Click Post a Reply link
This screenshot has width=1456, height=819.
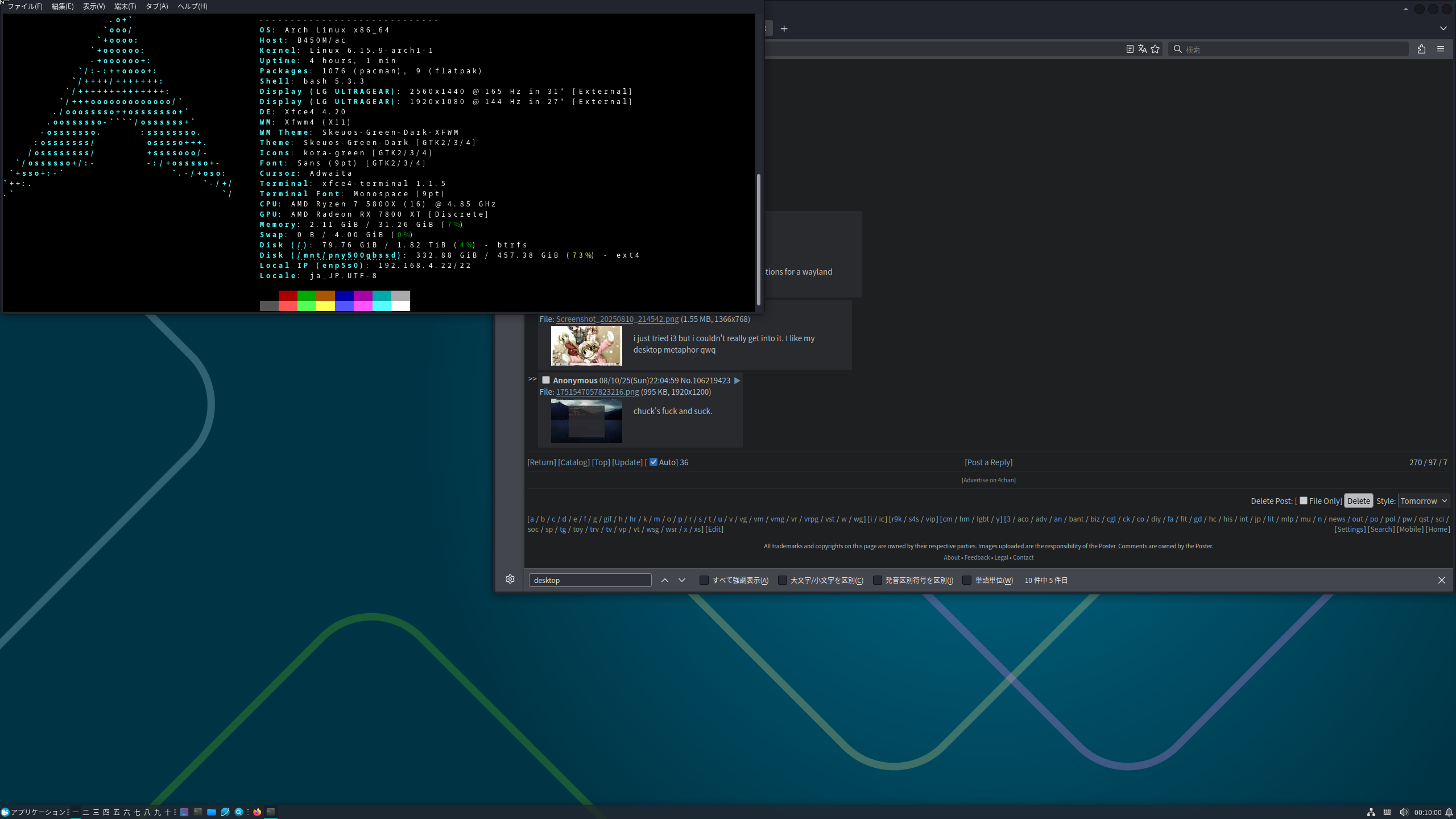pos(988,462)
